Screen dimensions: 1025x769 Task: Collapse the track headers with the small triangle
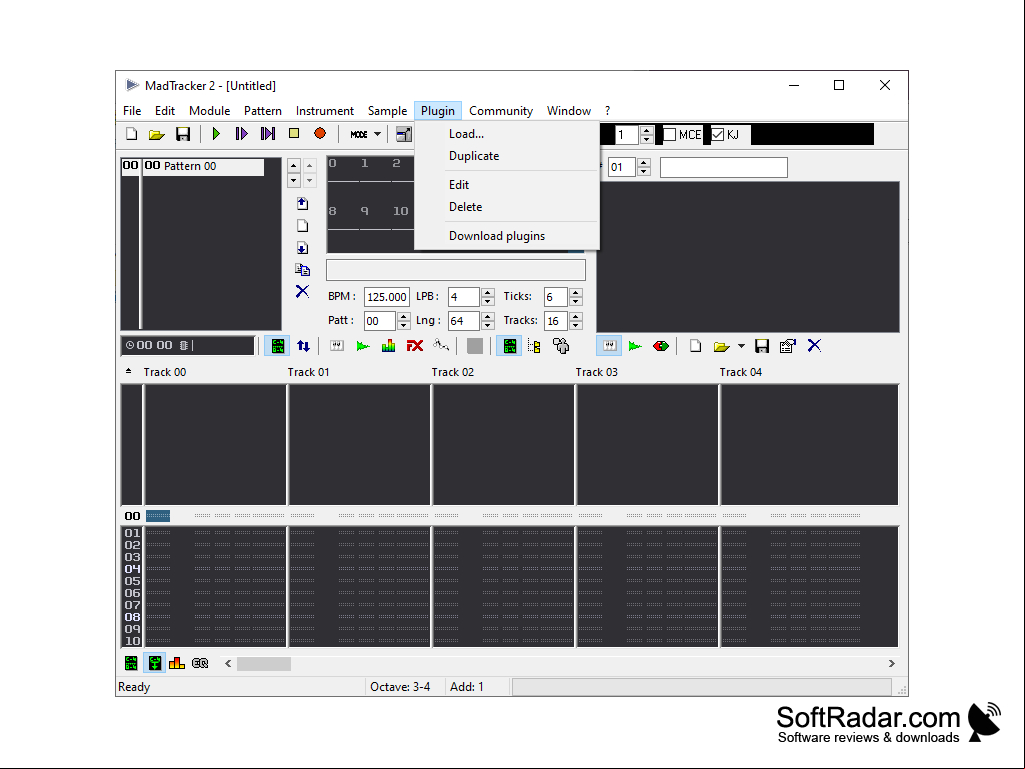pyautogui.click(x=128, y=371)
